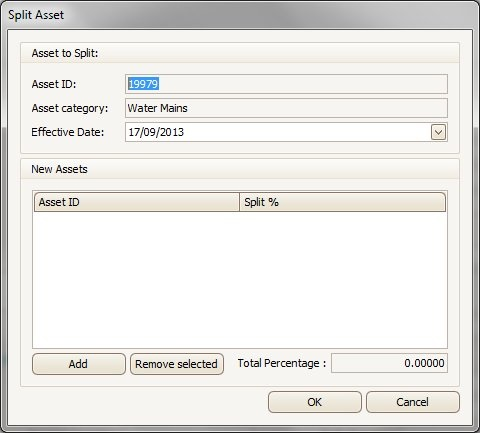Click the Effective Date label
480x433 pixels.
tap(68, 132)
